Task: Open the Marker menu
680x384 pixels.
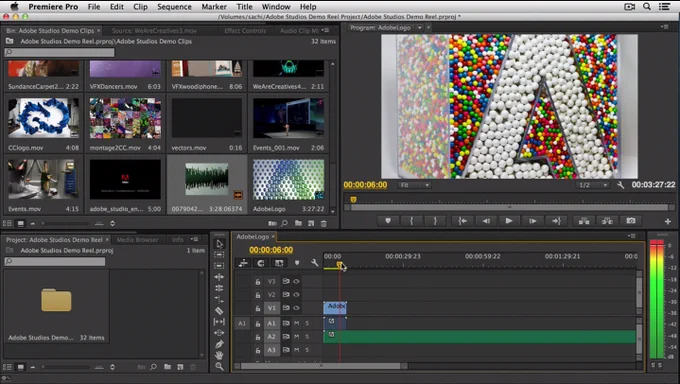Action: click(214, 7)
